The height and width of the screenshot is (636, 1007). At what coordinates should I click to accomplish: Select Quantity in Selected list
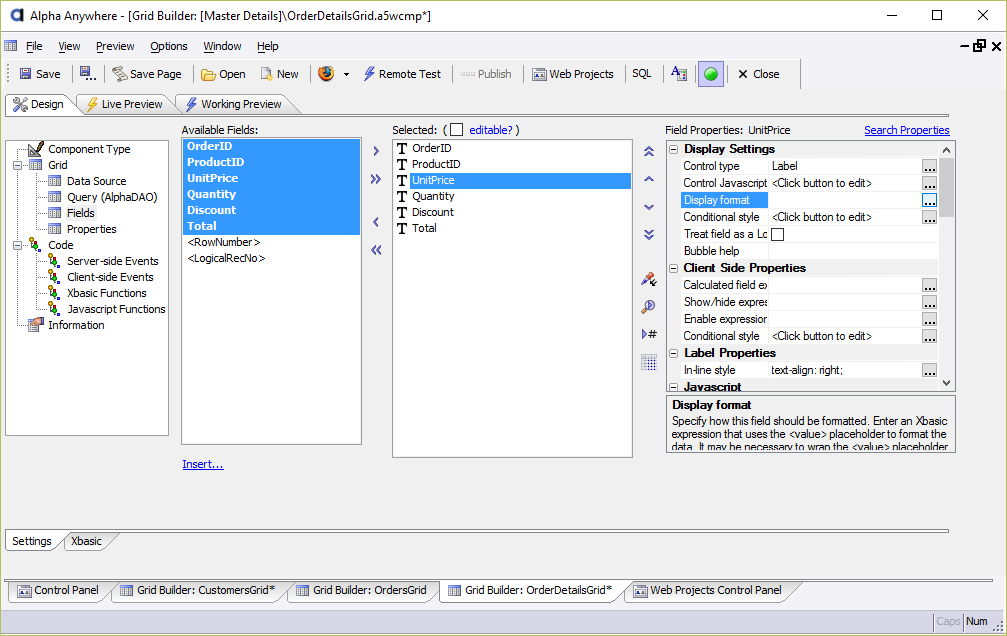tap(433, 196)
